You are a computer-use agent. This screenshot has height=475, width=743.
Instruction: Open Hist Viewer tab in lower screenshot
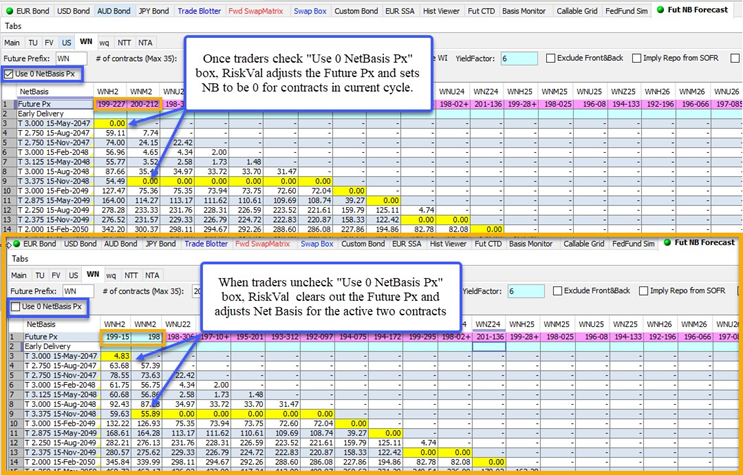point(448,244)
